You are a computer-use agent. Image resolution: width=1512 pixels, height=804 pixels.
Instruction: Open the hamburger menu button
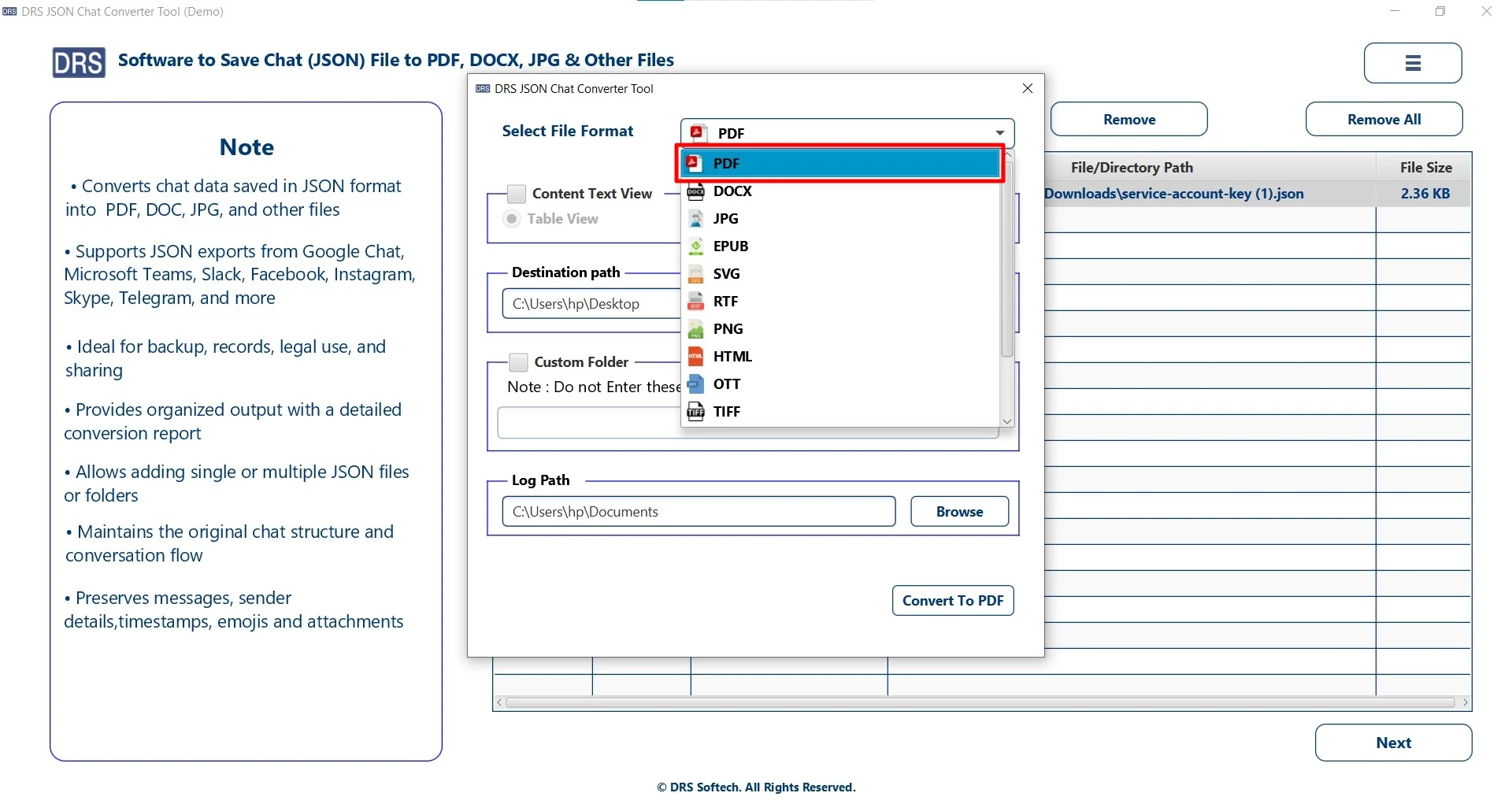pyautogui.click(x=1413, y=63)
